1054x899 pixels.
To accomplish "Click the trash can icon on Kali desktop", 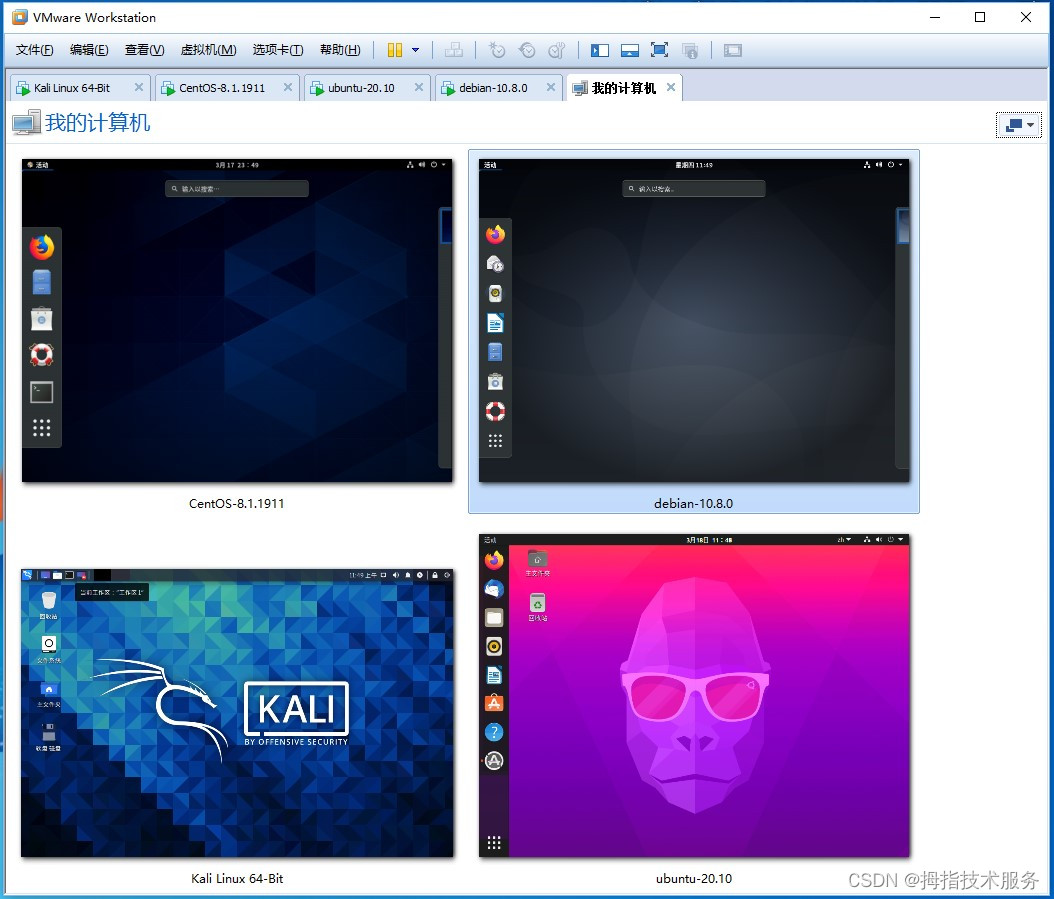I will pos(48,600).
